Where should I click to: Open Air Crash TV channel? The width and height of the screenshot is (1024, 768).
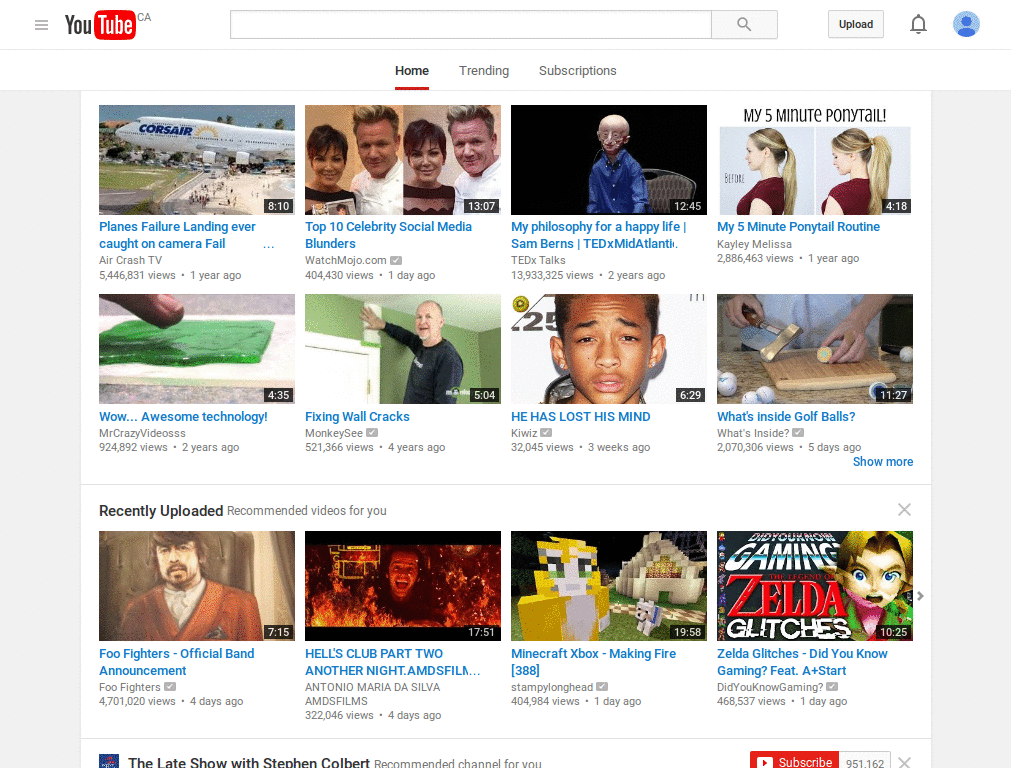(x=131, y=260)
